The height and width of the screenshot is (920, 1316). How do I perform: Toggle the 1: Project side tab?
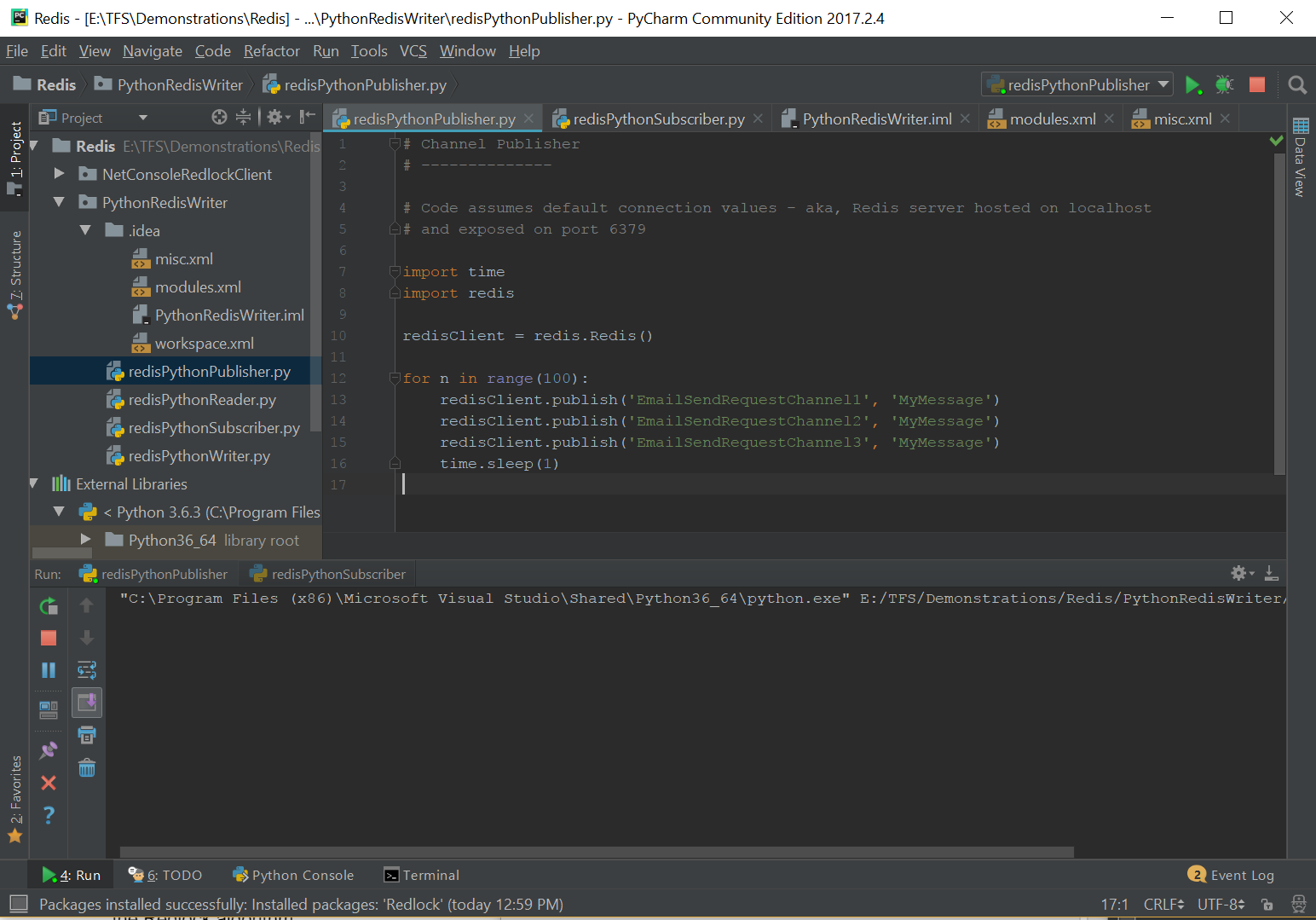coord(15,157)
